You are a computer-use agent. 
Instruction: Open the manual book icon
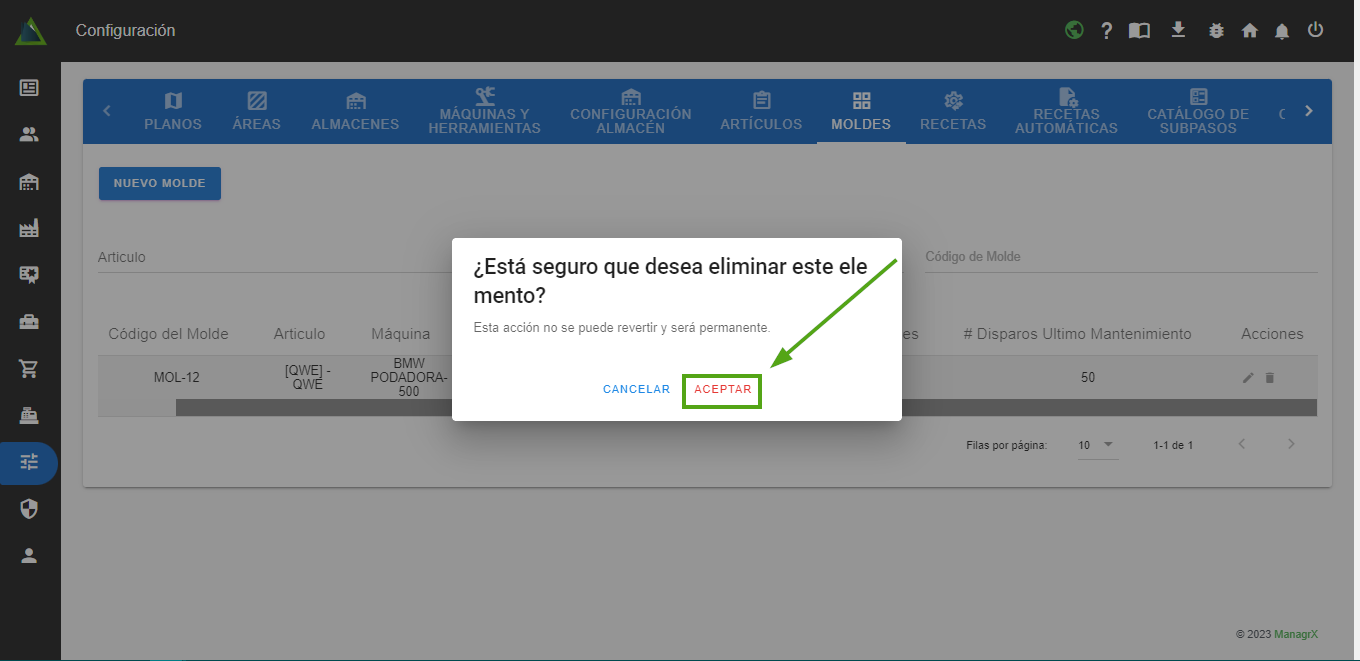click(1139, 31)
